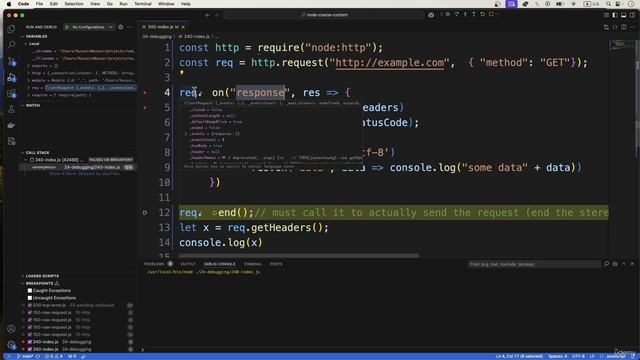The height and width of the screenshot is (360, 640).
Task: Open the Terminal menu in menu bar
Action: click(x=143, y=4)
